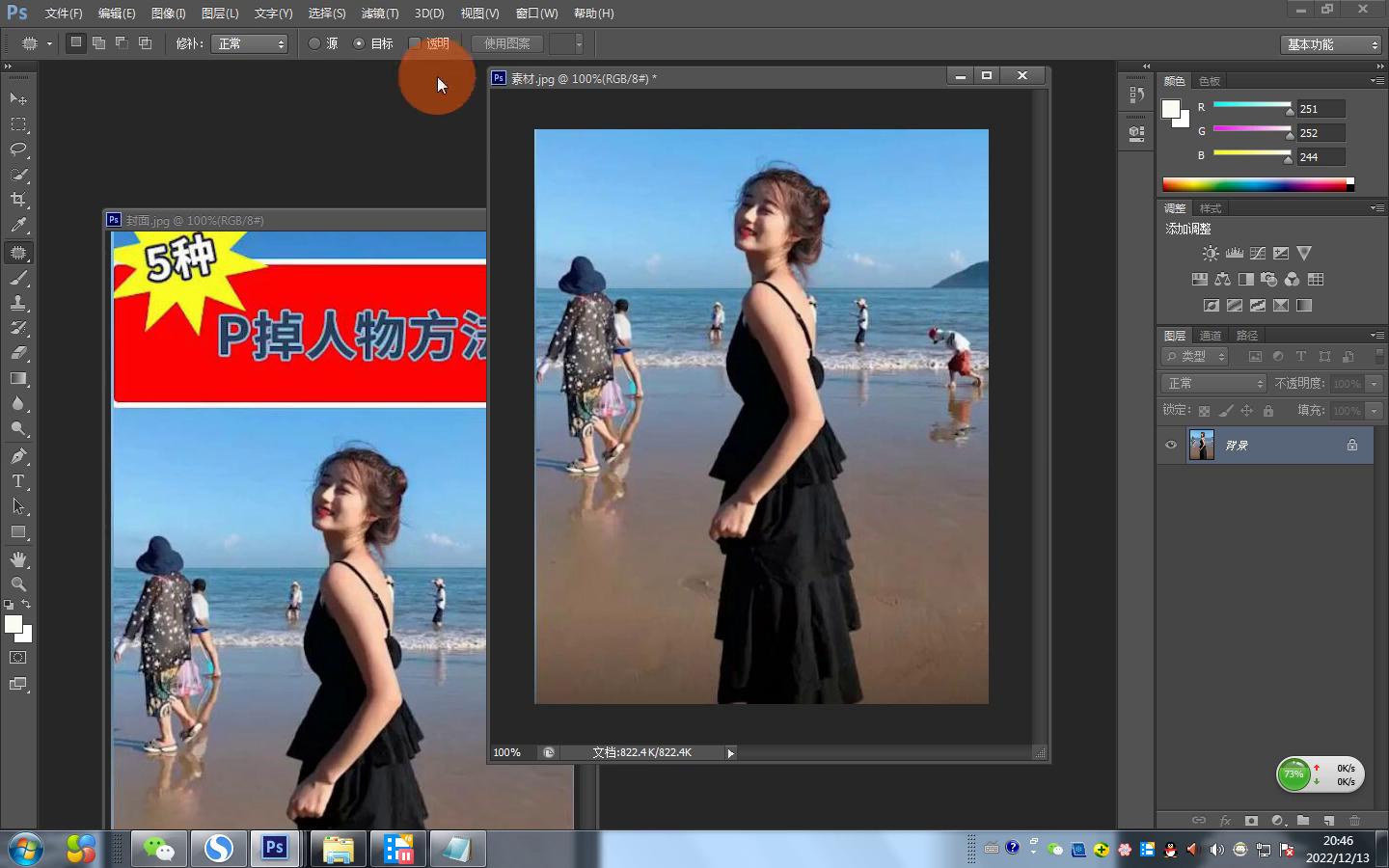
Task: Click the R color slider
Action: point(1252,104)
